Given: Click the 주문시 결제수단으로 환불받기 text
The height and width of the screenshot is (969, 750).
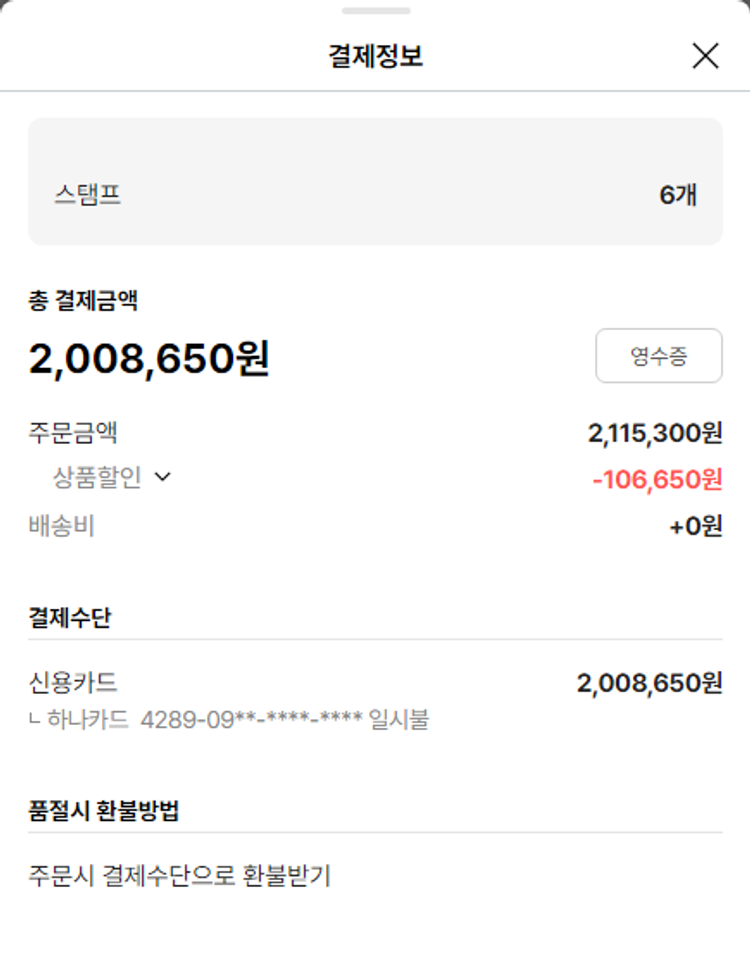Looking at the screenshot, I should [x=179, y=877].
